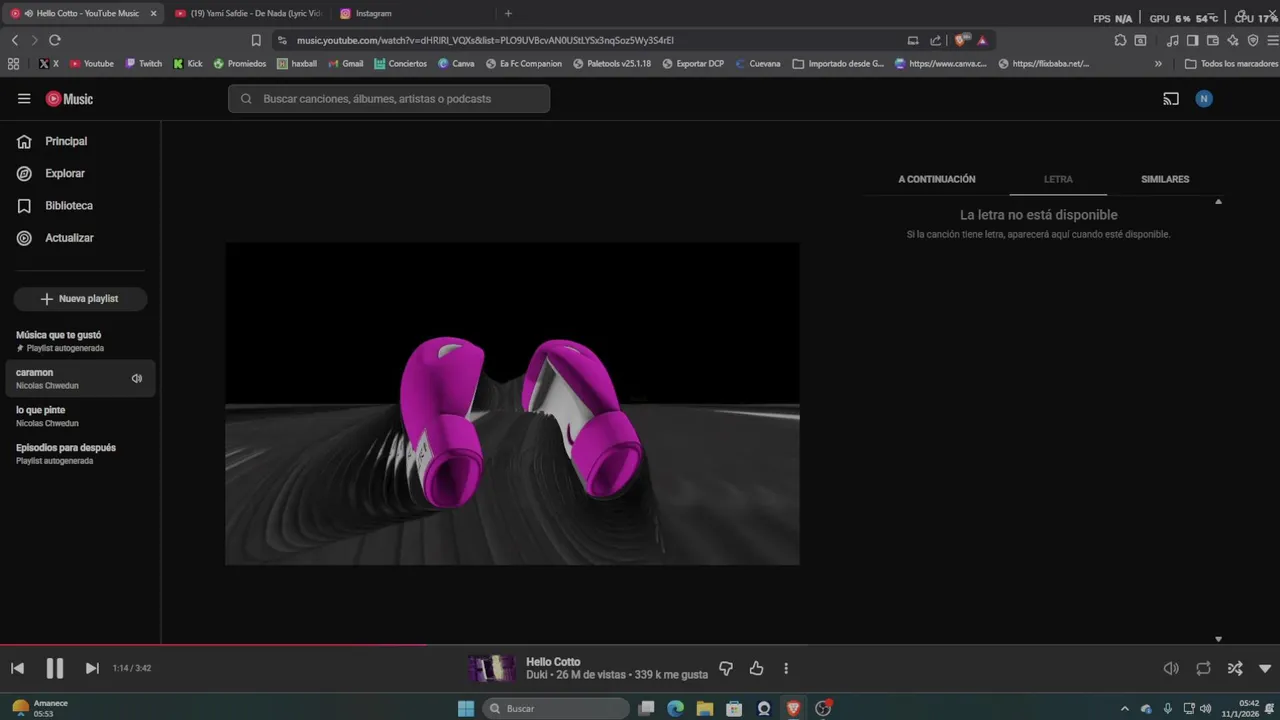Close the Hello Cotto browser tab
Screen dimensions: 1280x720
[x=153, y=13]
